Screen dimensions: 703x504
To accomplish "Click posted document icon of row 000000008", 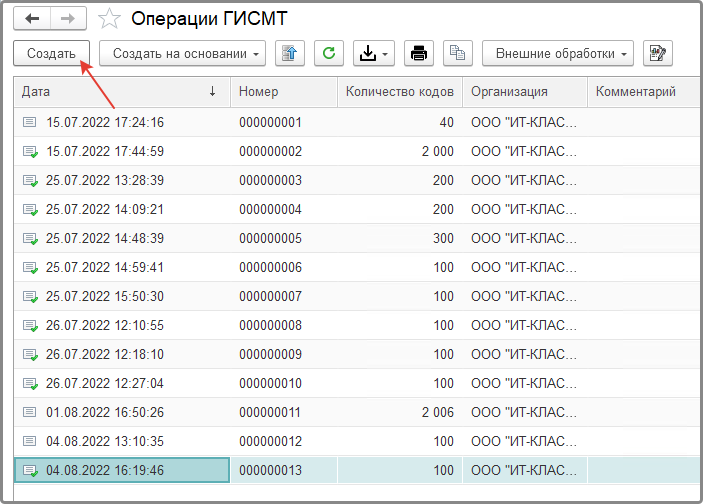I will [30, 326].
